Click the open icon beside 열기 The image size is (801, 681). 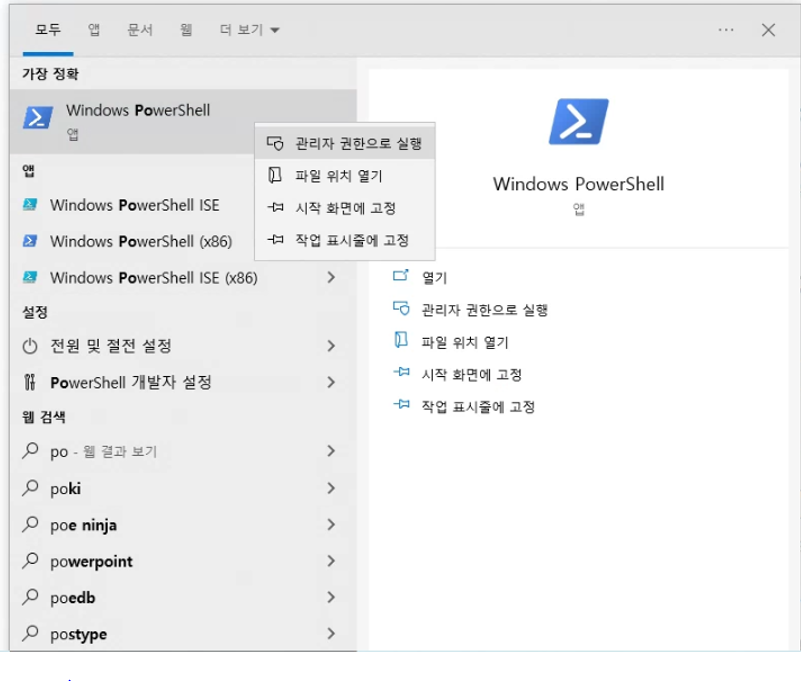(x=401, y=276)
